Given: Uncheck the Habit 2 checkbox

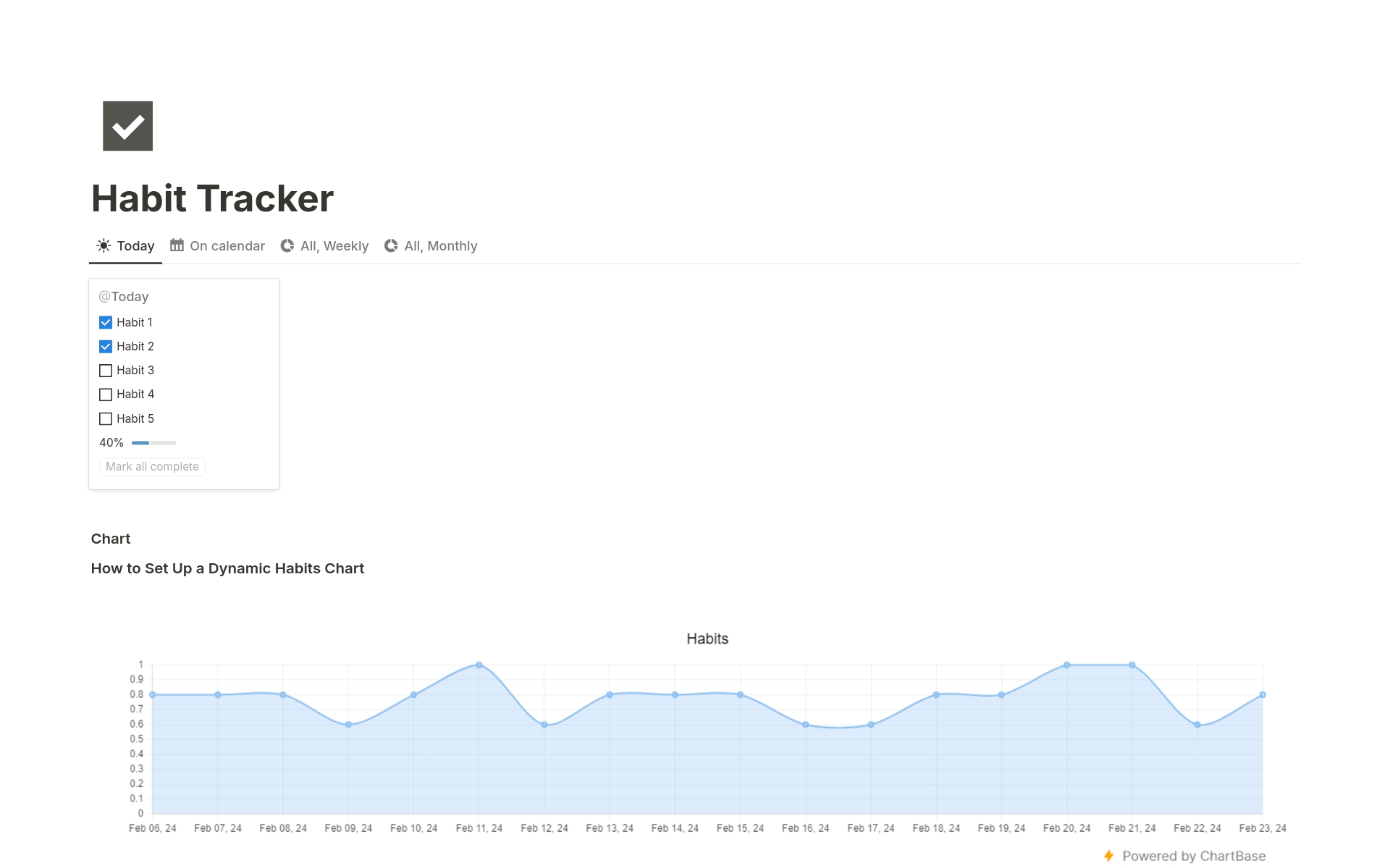Looking at the screenshot, I should pyautogui.click(x=106, y=346).
